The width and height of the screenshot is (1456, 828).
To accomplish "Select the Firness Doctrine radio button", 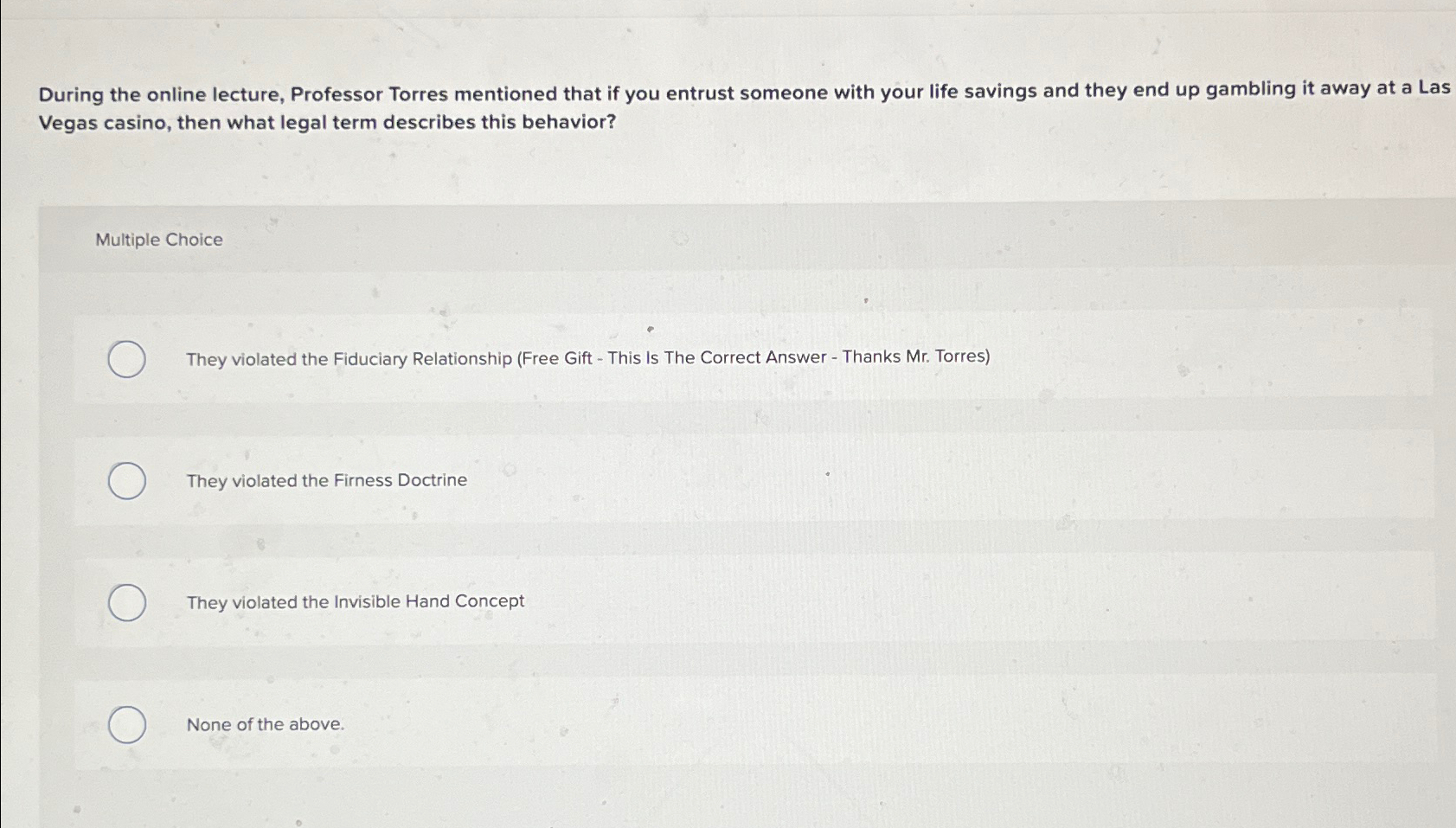I will (126, 481).
